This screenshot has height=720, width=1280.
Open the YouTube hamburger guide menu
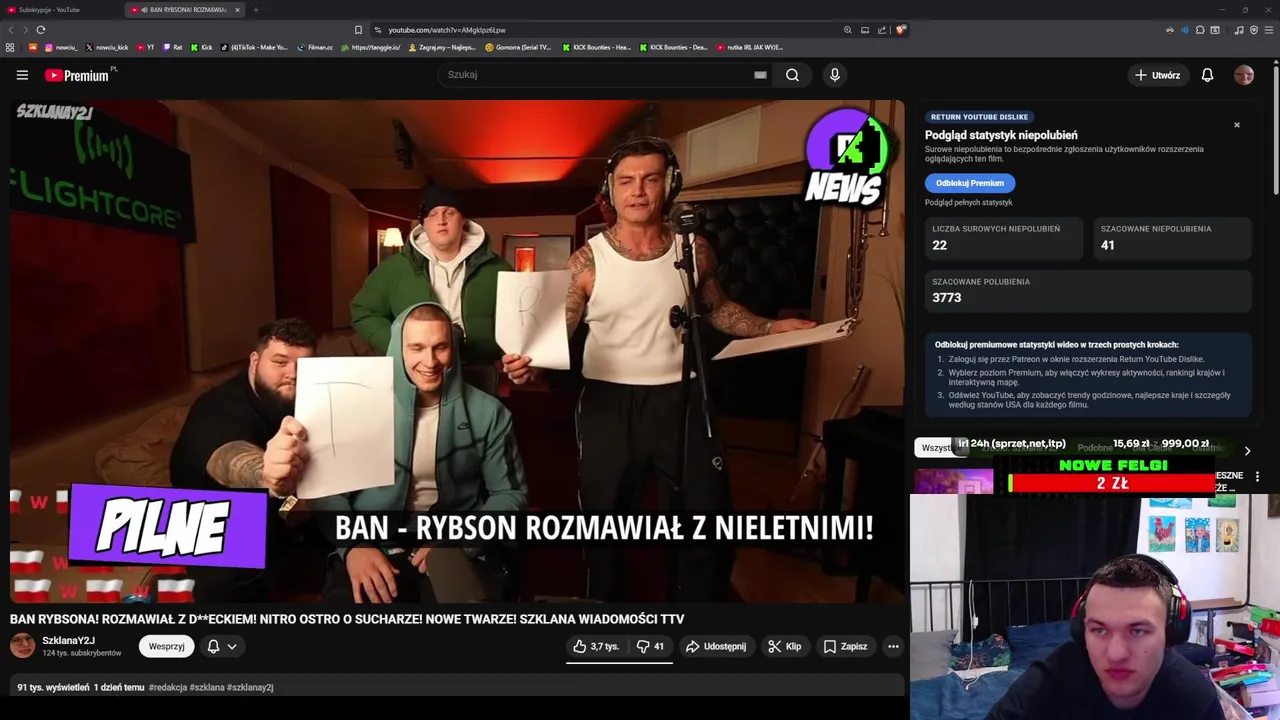point(22,75)
